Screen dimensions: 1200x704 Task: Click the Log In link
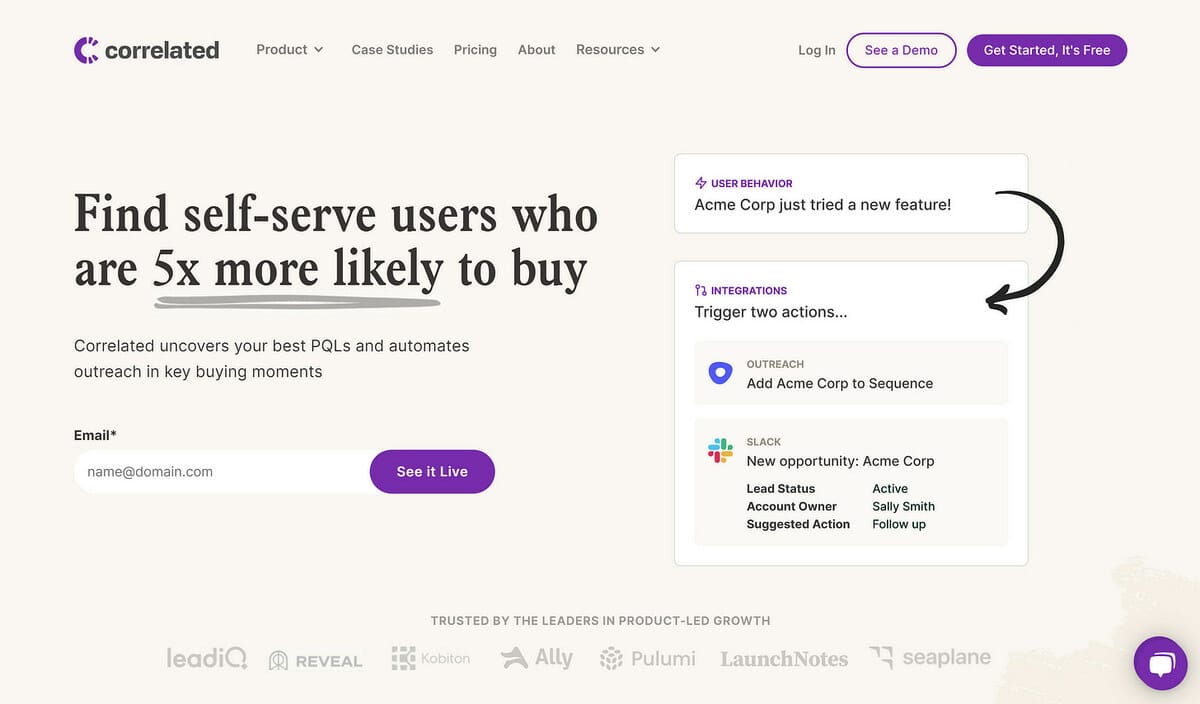(816, 51)
